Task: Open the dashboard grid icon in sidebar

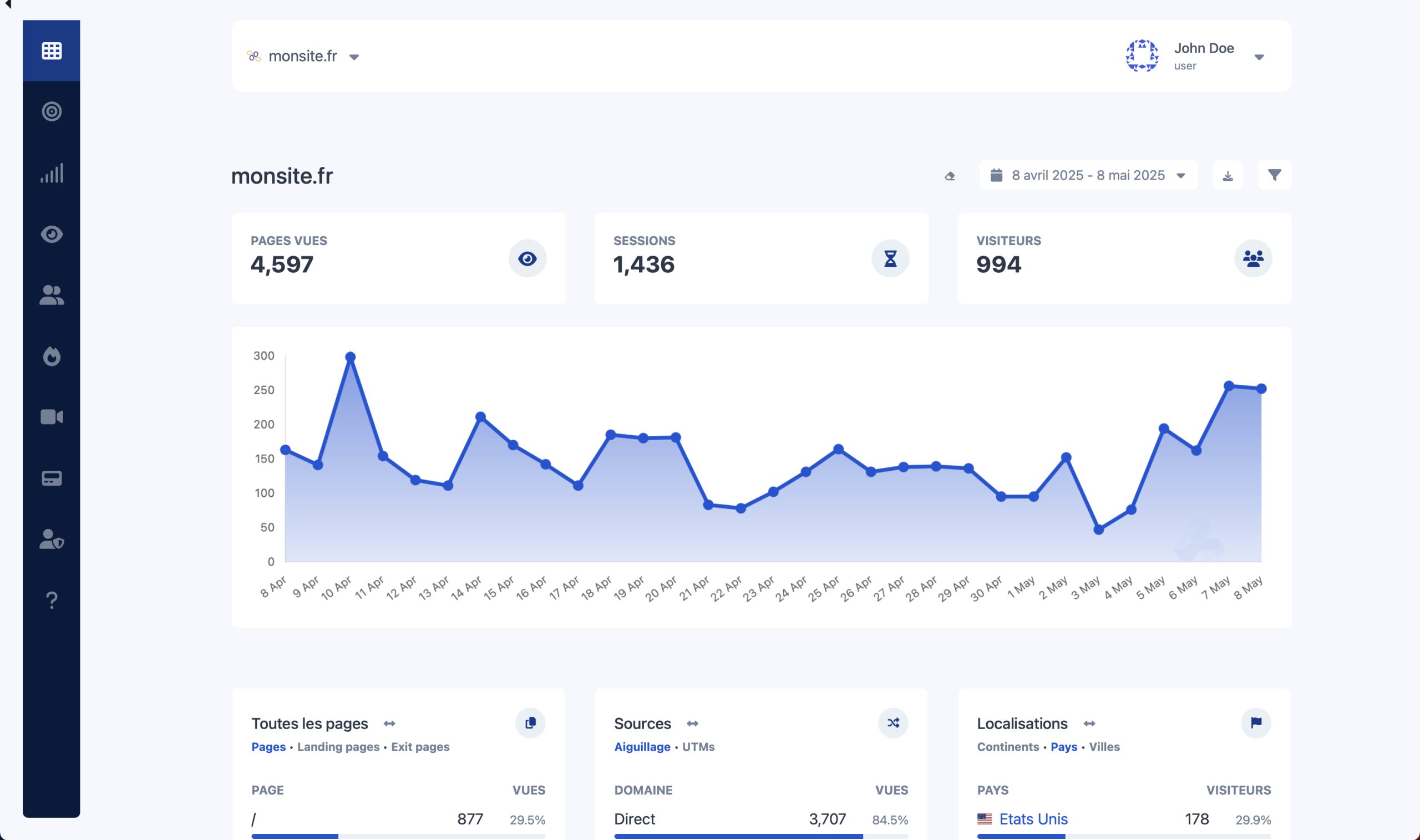Action: [52, 51]
